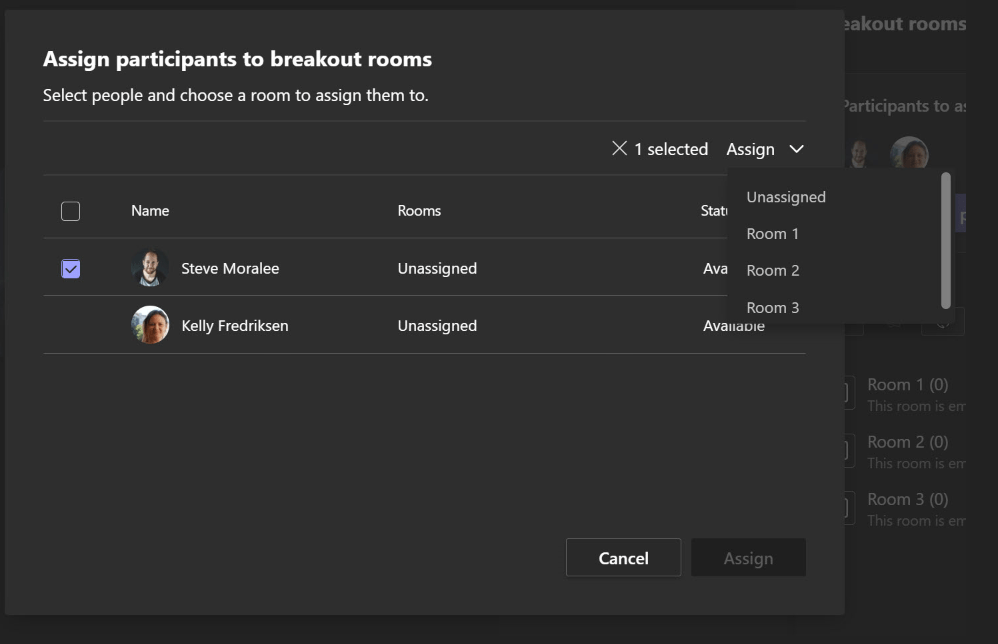Select Room 1 in the dropdown list
Viewport: 998px width, 644px height.
click(x=772, y=234)
